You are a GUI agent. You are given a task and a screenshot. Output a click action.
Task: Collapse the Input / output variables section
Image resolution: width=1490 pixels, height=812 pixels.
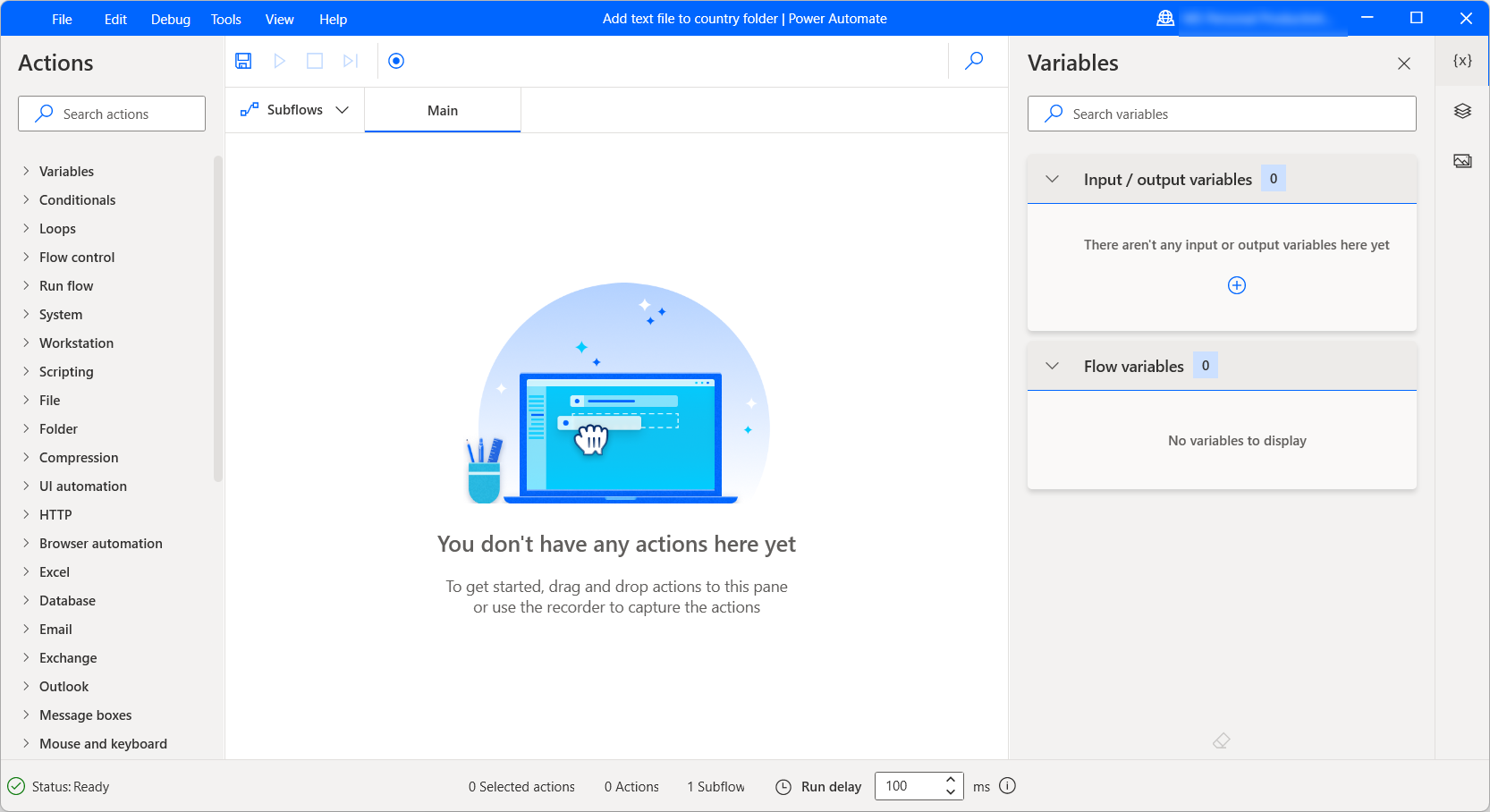1052,179
